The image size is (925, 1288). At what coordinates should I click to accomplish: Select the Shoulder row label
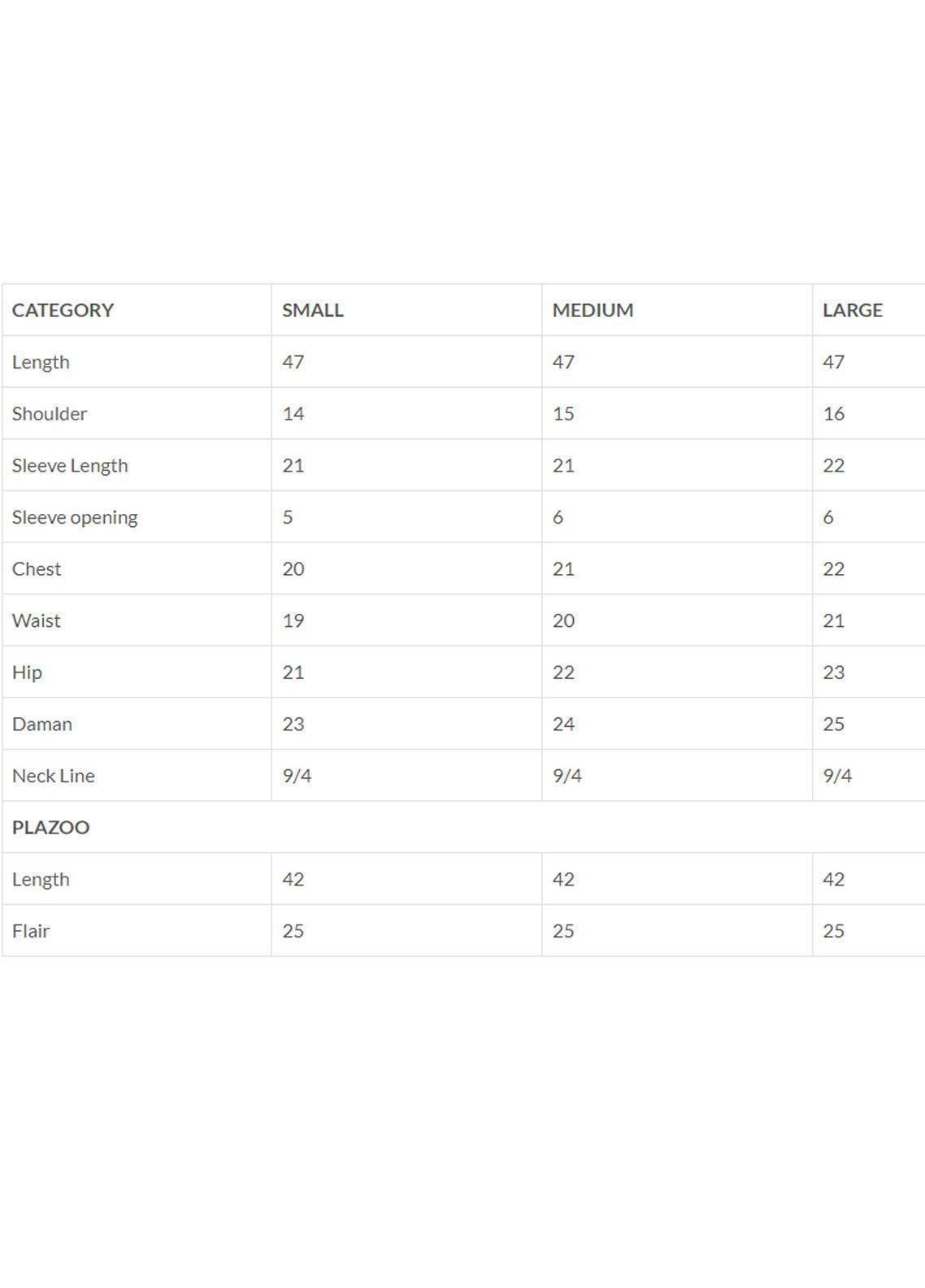pos(50,414)
